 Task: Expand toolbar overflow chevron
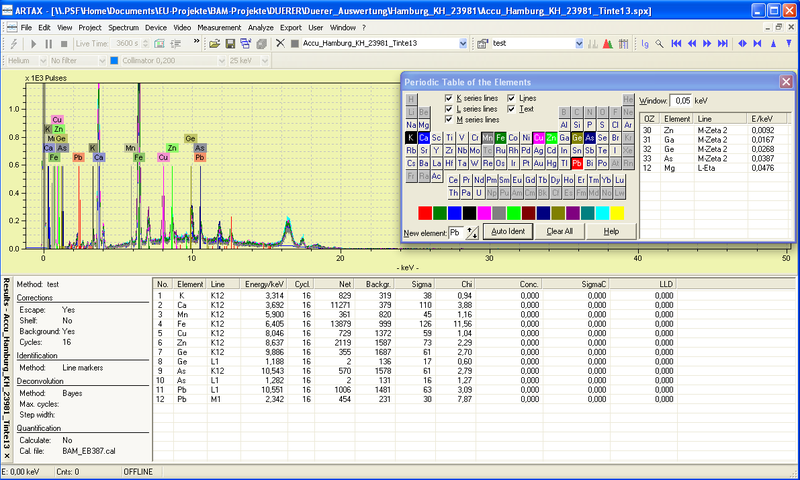(196, 41)
